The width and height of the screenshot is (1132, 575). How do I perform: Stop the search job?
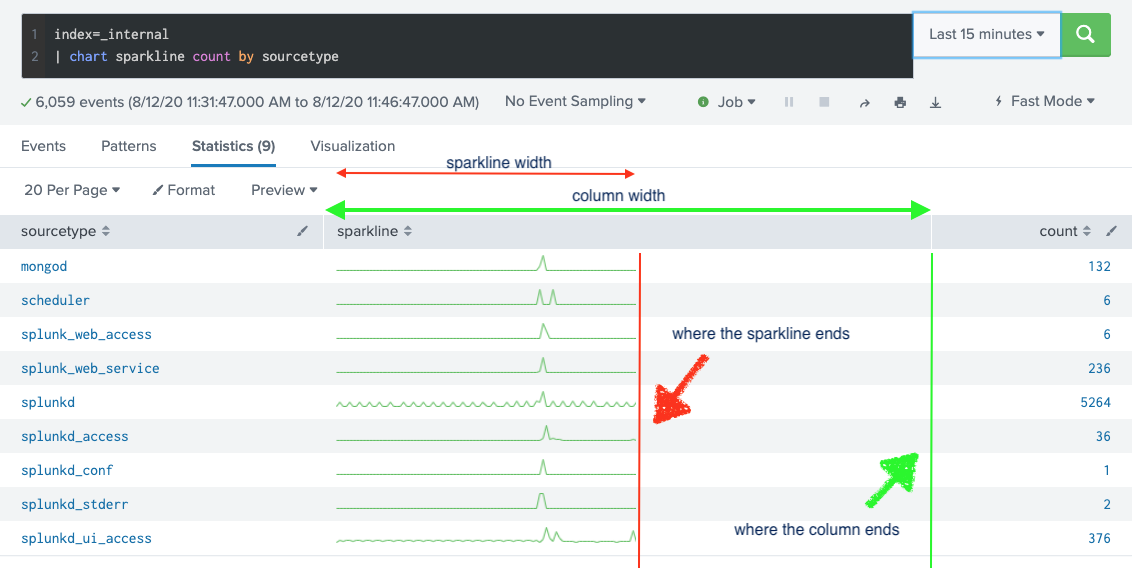tap(824, 102)
